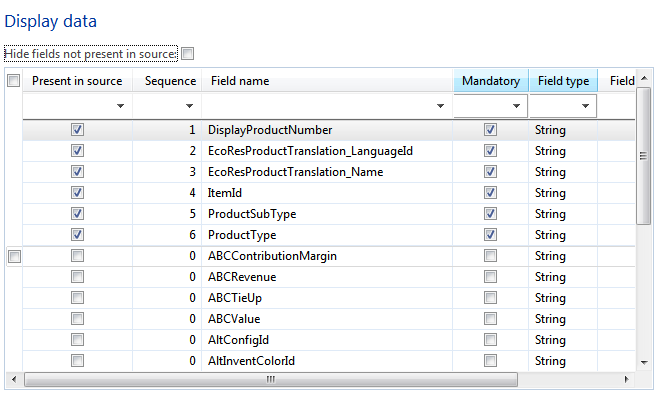665x400 pixels.
Task: Uncheck Mandatory for ItemId row
Action: click(490, 193)
